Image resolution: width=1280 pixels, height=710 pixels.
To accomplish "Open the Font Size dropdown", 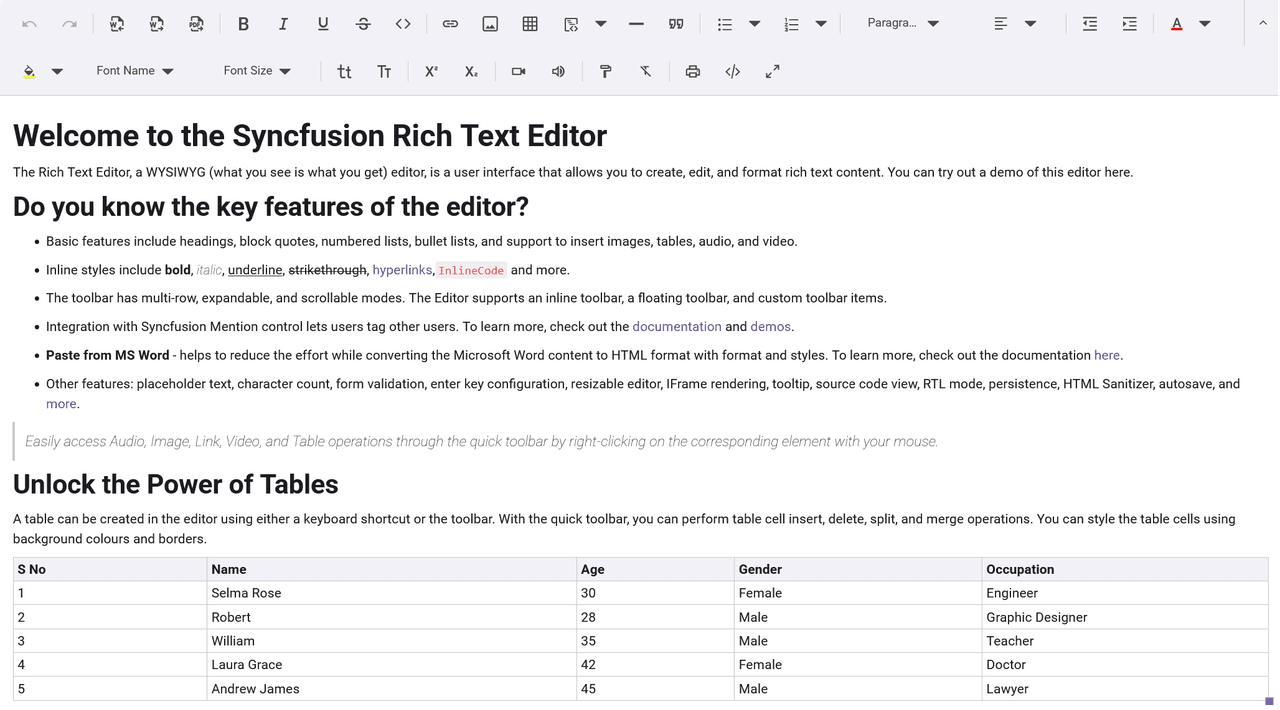I will [x=257, y=71].
